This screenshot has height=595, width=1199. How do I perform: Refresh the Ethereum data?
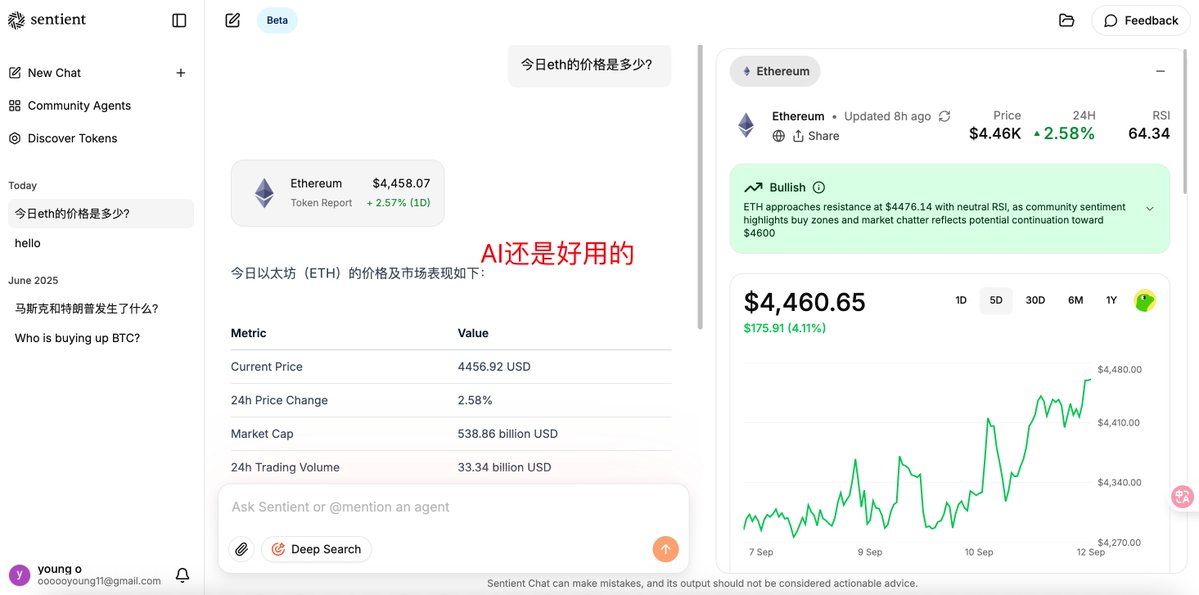(944, 116)
